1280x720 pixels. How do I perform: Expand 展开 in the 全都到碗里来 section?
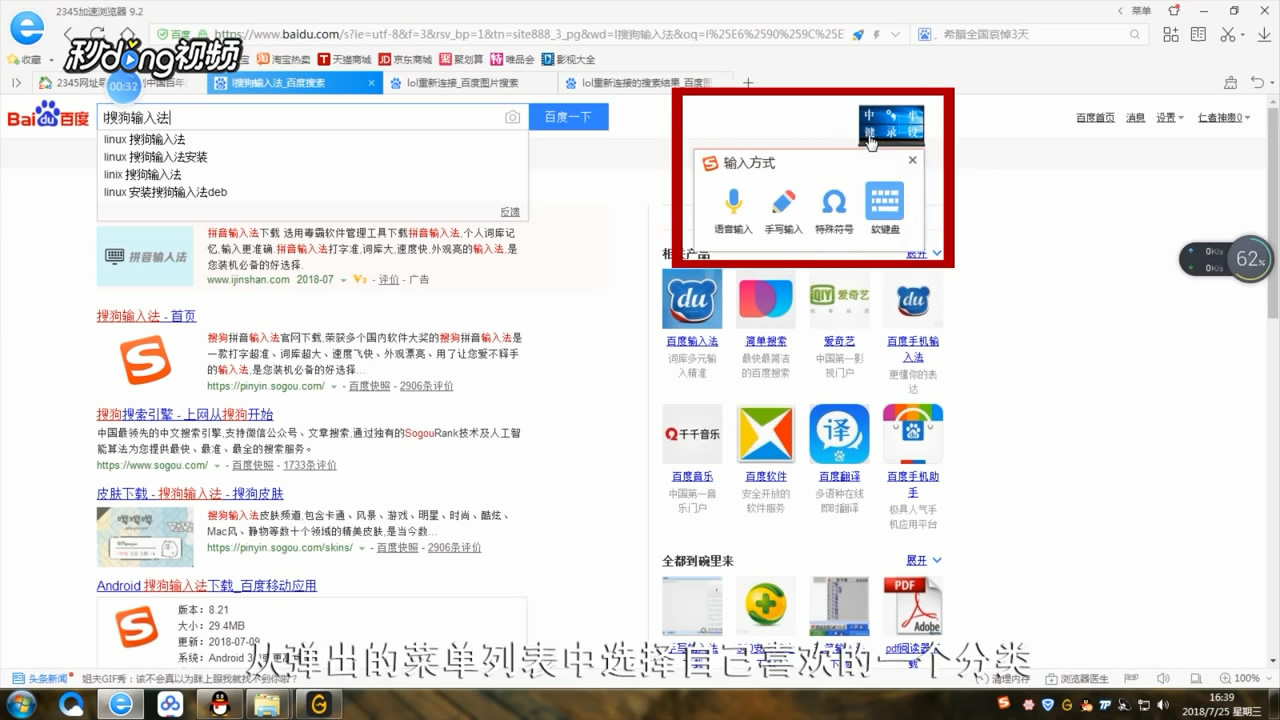point(924,560)
